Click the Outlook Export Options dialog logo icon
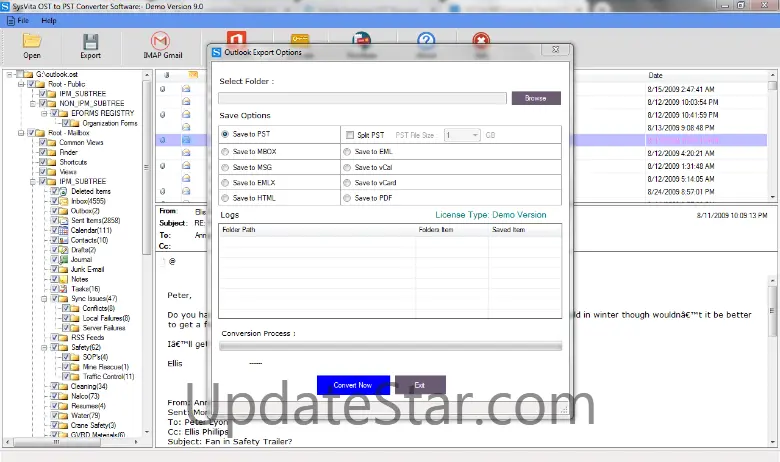Viewport: 780px width, 462px height. tap(216, 52)
